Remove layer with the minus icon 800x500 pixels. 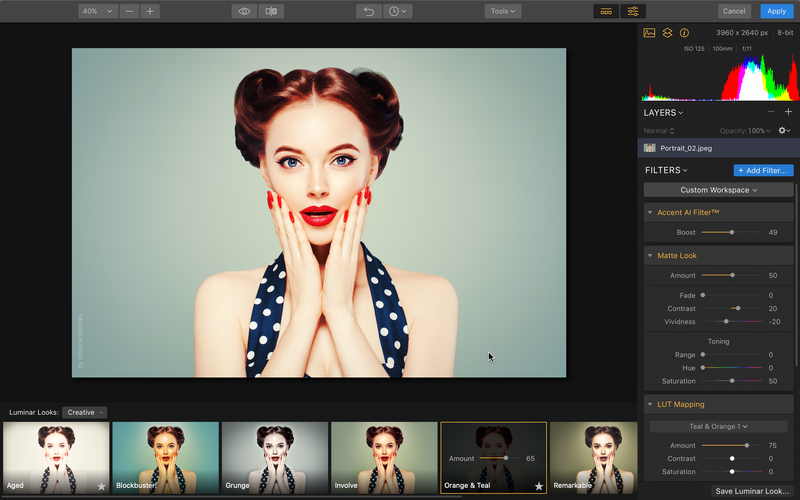click(x=771, y=112)
